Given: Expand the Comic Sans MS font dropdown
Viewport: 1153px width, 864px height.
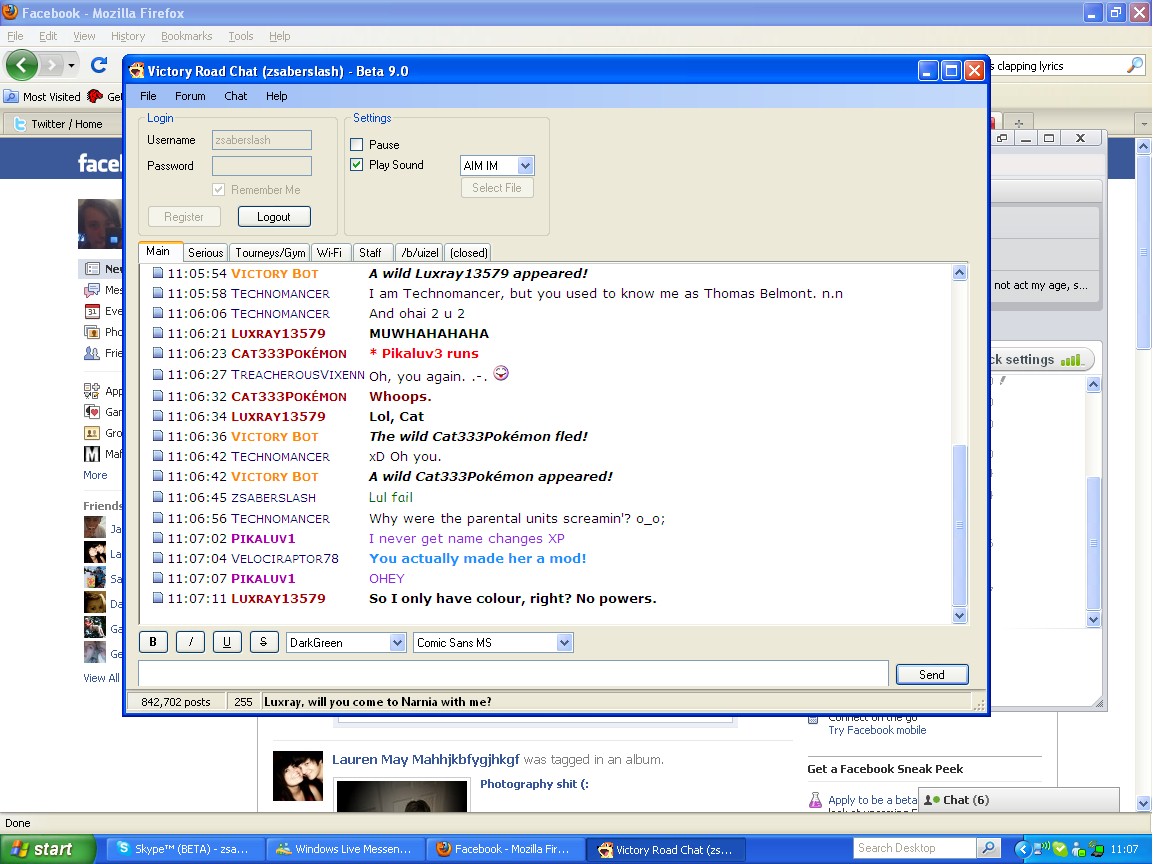Looking at the screenshot, I should [564, 643].
